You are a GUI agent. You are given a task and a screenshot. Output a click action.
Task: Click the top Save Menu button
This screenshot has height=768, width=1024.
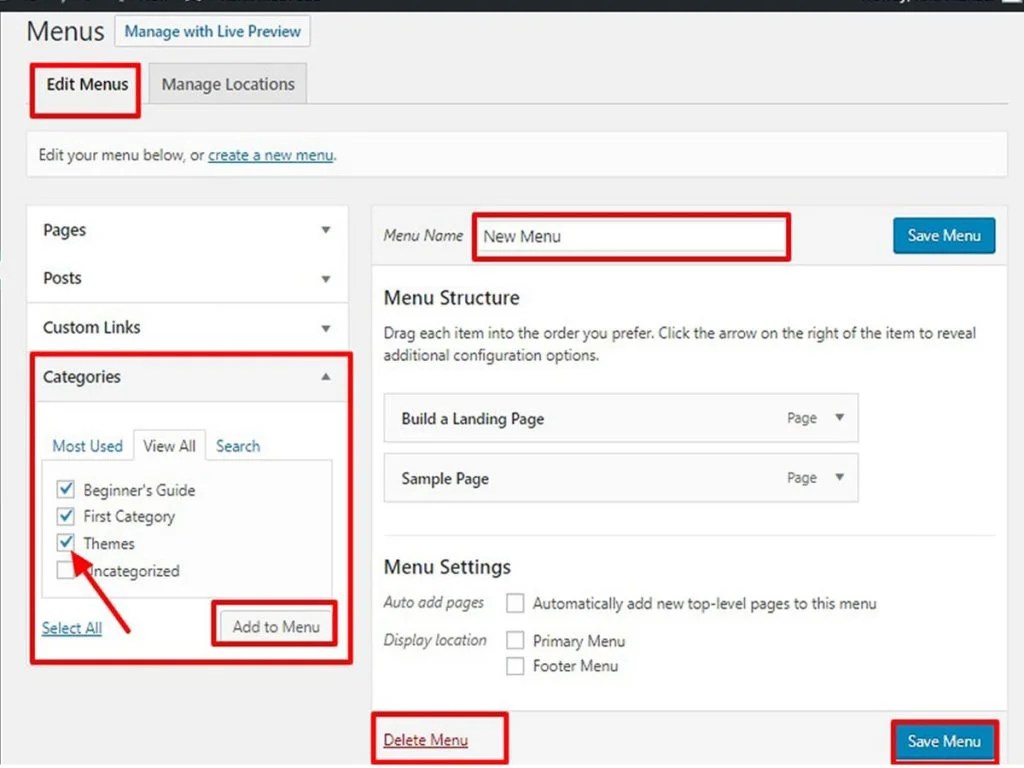(x=942, y=235)
